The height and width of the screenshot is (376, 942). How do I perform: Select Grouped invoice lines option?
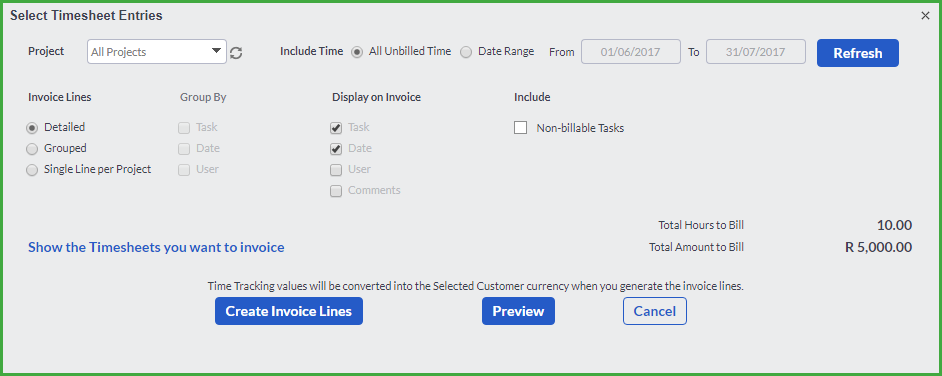coord(32,149)
